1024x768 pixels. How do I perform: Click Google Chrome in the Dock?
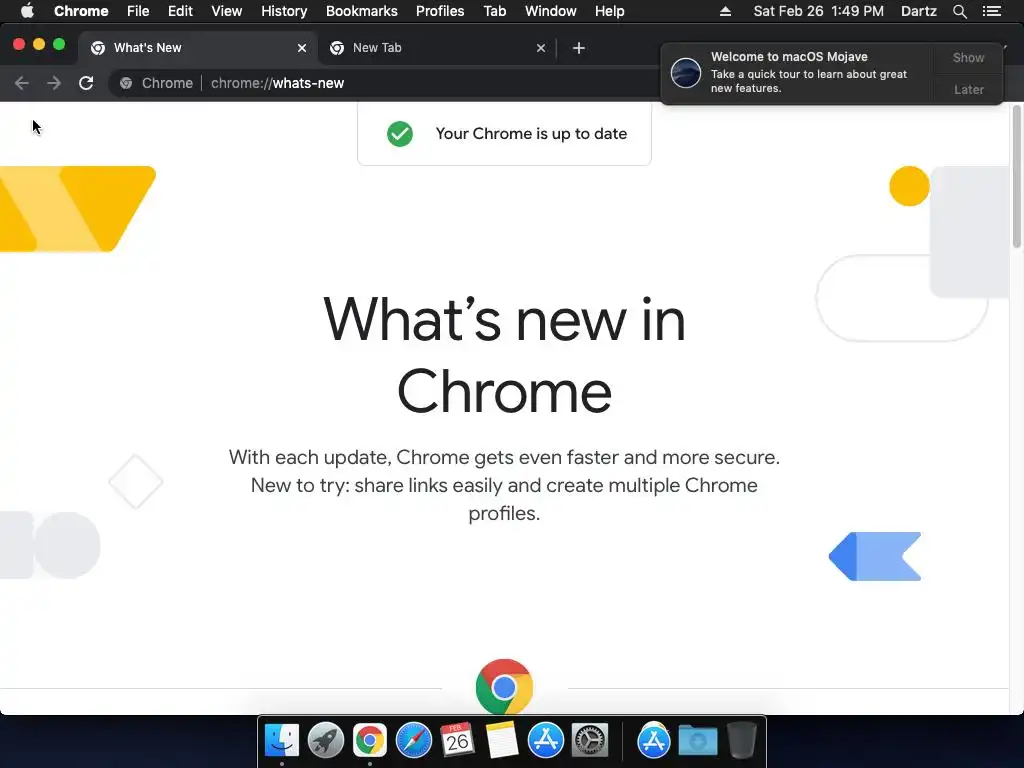370,741
